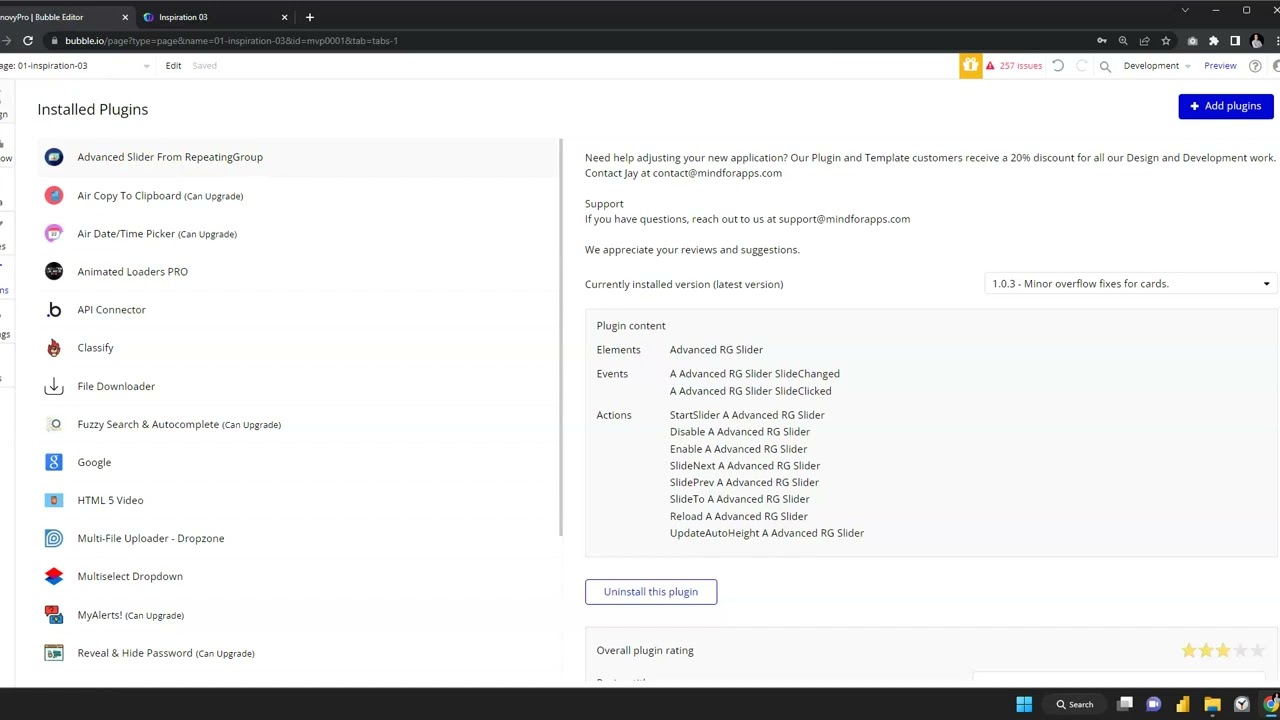Image resolution: width=1280 pixels, height=720 pixels.
Task: Click the API Connector plugin icon
Action: pos(54,310)
